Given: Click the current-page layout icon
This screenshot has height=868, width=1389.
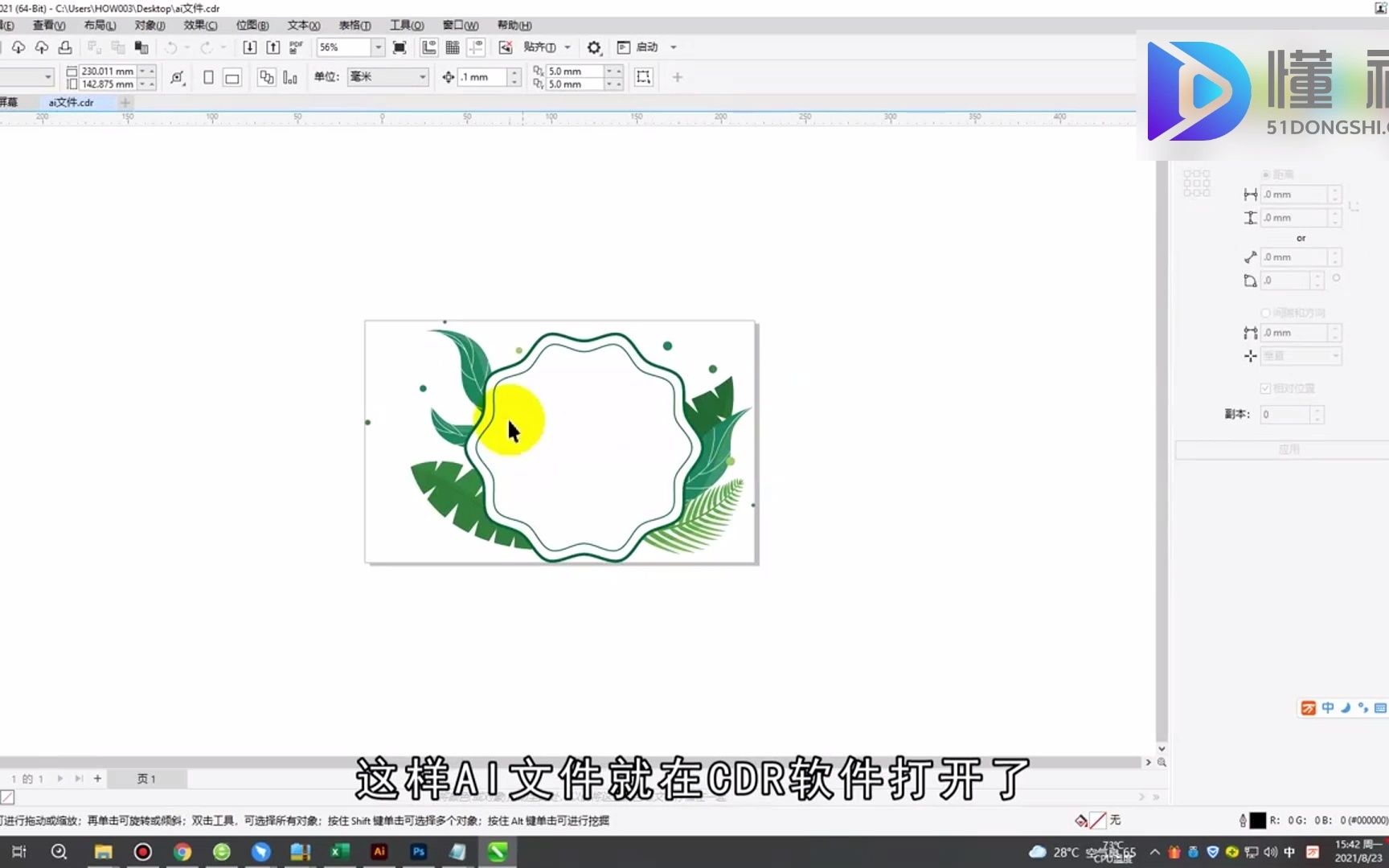Looking at the screenshot, I should (290, 77).
